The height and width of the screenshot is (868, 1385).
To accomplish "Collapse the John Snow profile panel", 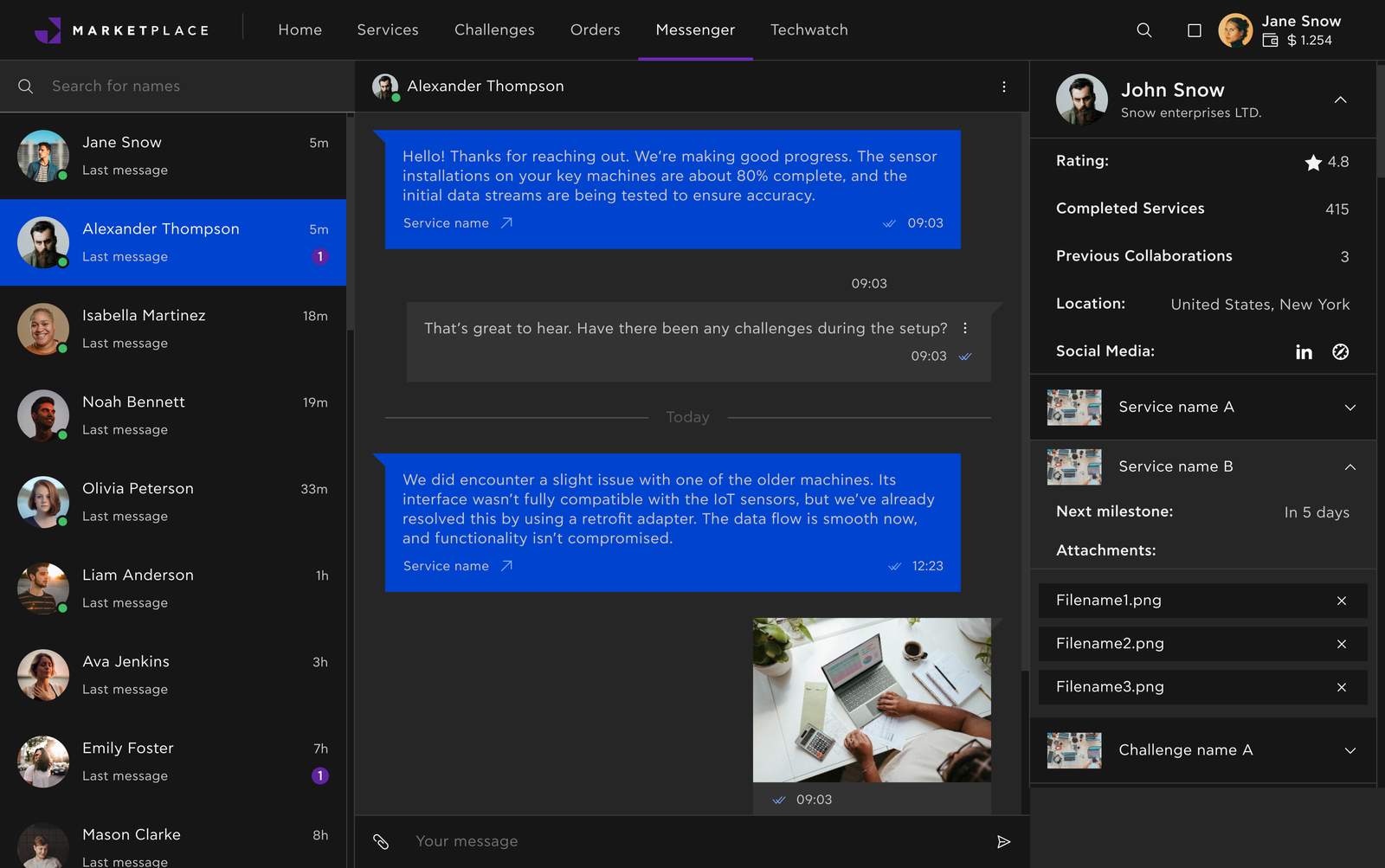I will [x=1340, y=100].
